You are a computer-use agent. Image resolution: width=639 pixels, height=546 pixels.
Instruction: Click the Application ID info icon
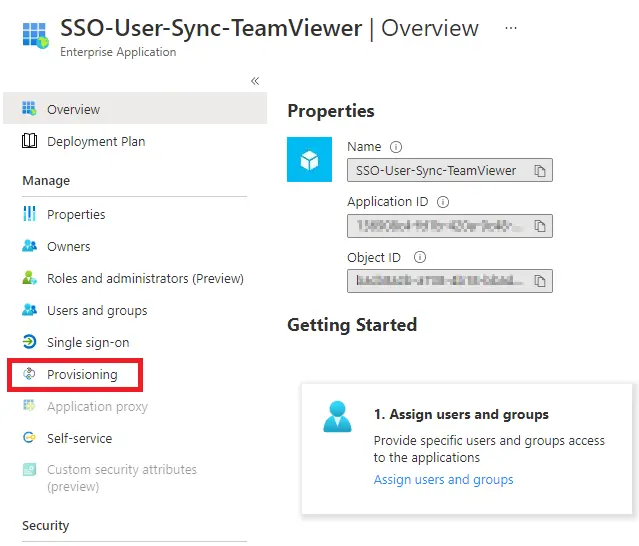(443, 202)
